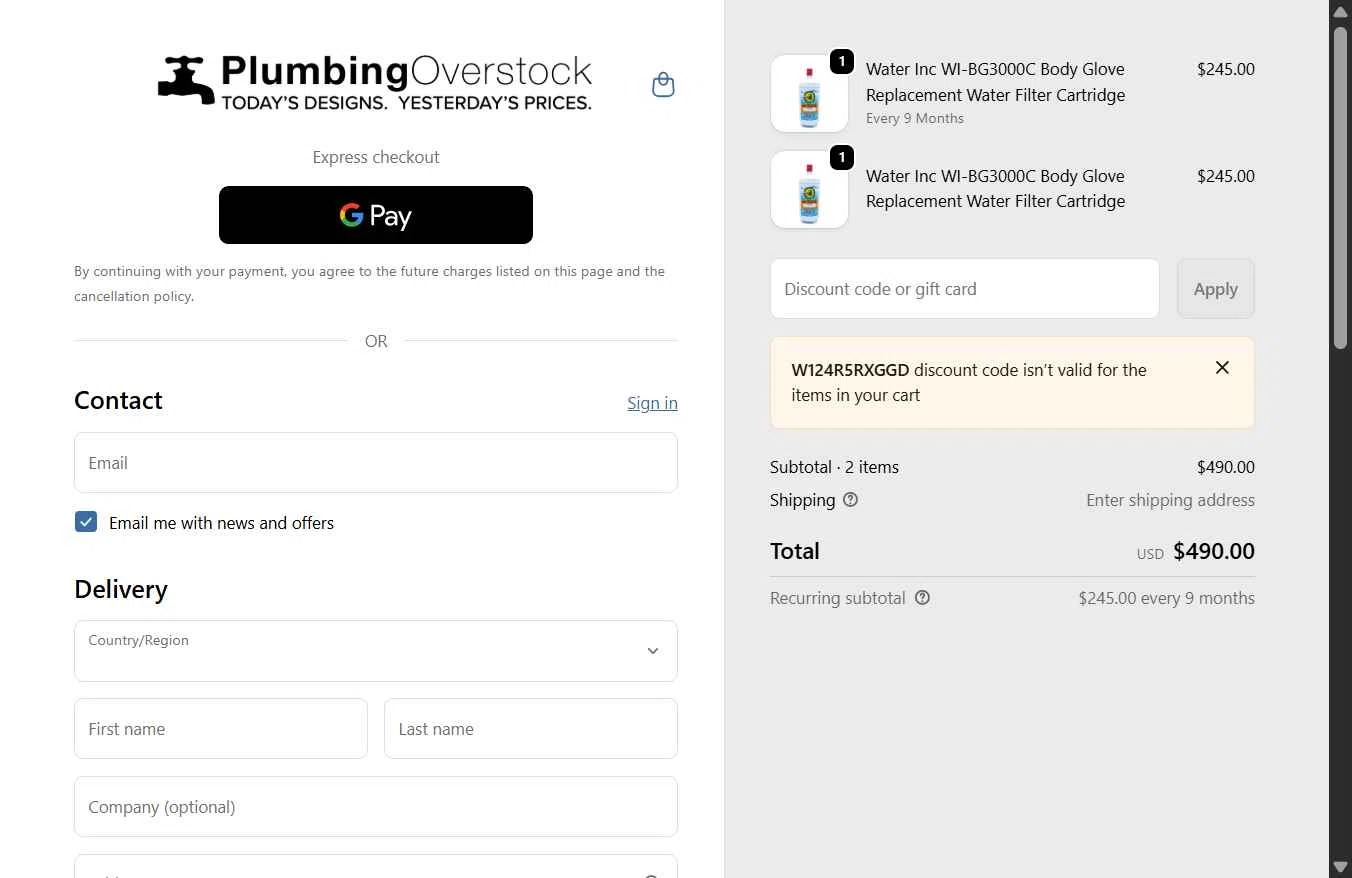Screen dimensions: 1352x878
Task: Open the shopping bag cart icon
Action: [x=663, y=85]
